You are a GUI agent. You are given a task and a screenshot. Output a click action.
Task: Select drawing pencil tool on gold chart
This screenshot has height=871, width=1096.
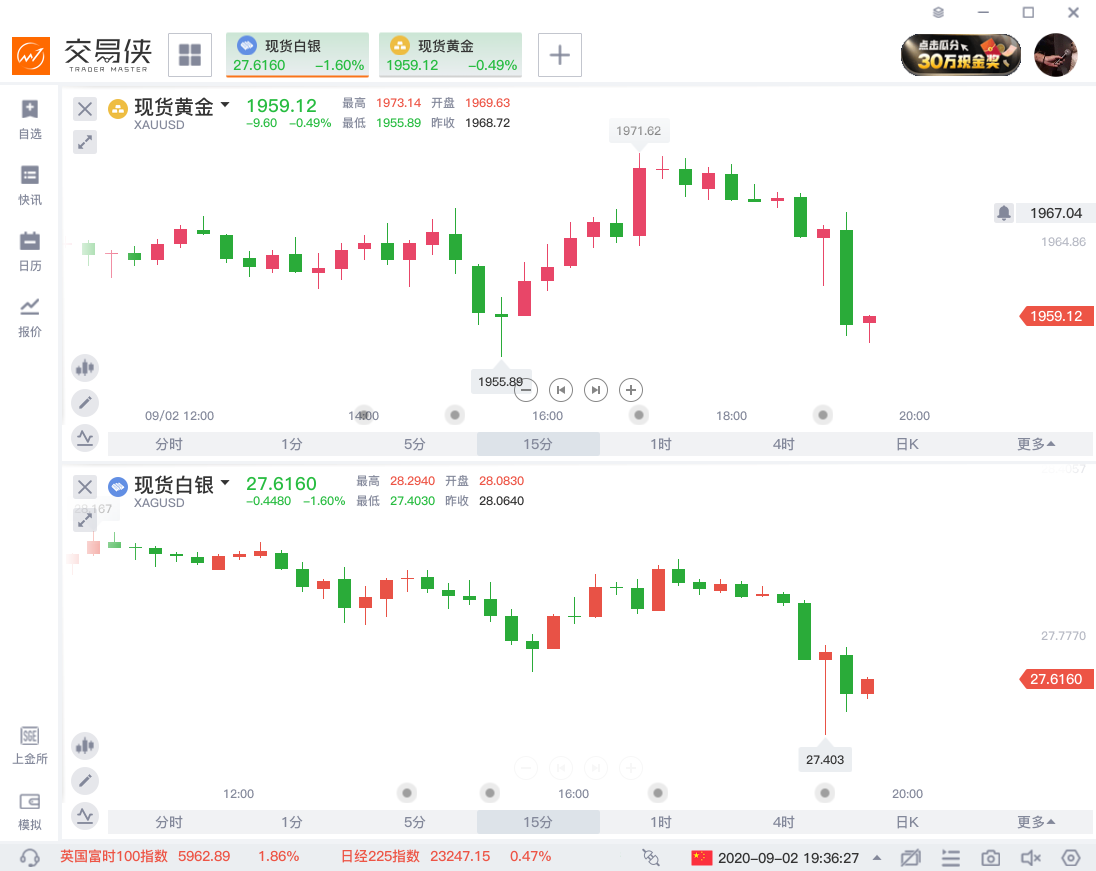point(85,402)
